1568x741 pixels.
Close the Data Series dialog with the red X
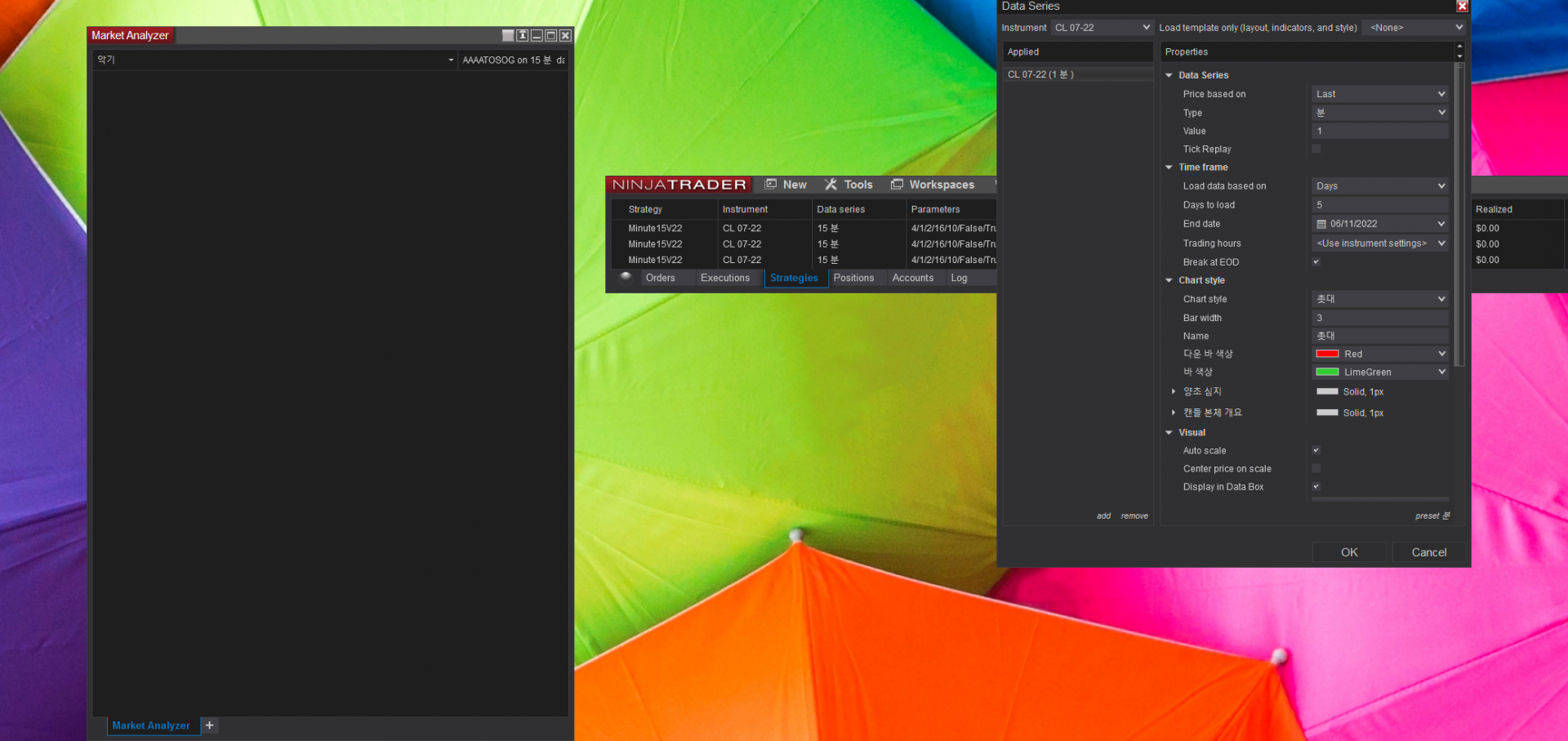[x=1462, y=7]
